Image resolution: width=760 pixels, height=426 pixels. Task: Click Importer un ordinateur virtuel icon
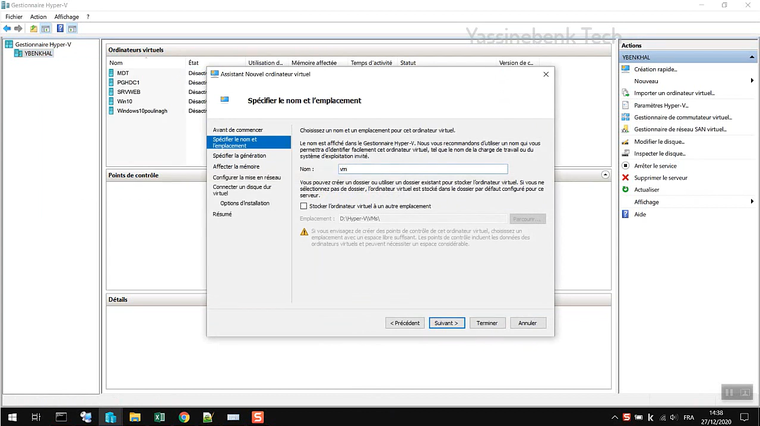click(x=625, y=93)
